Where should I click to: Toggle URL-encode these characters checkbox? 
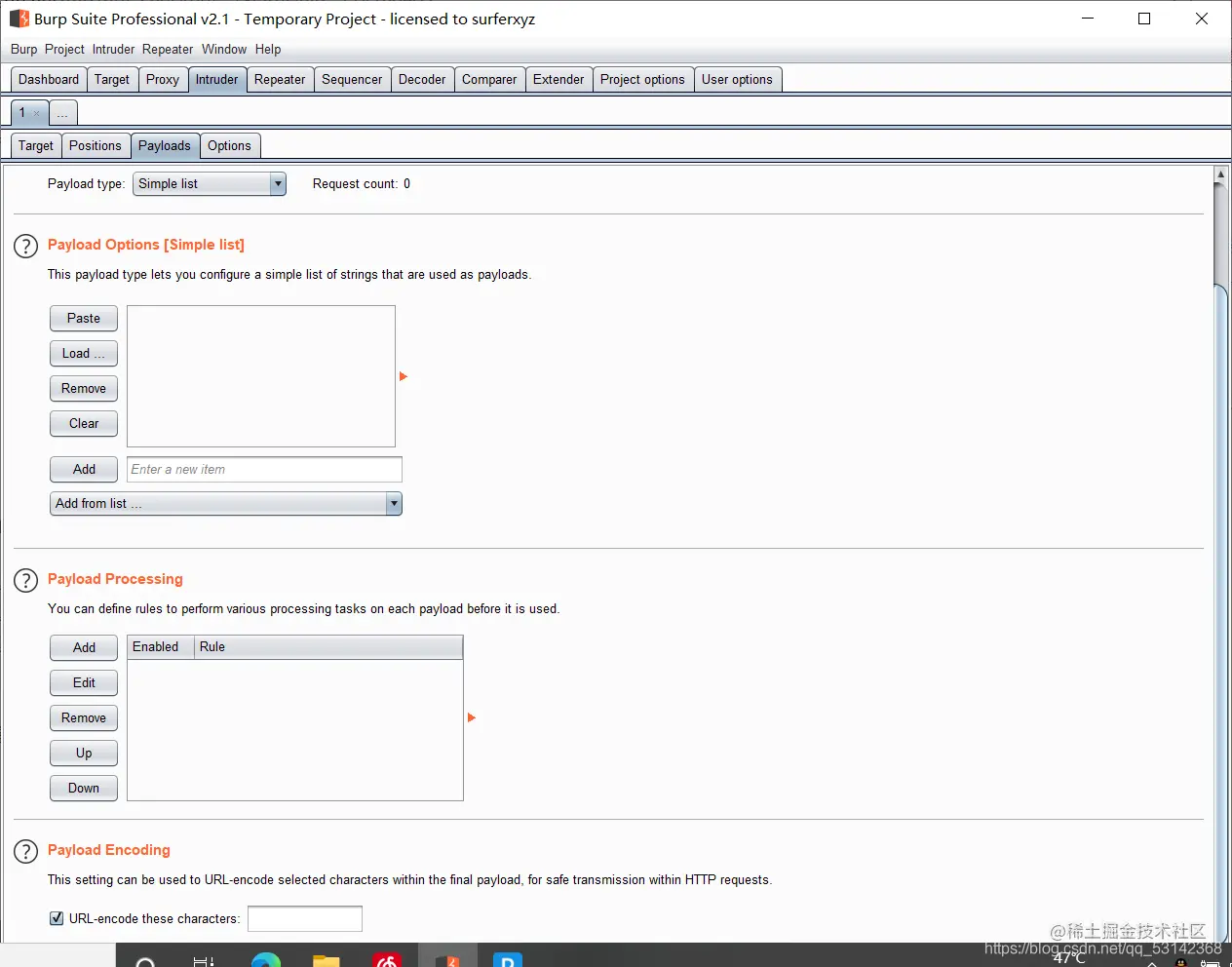[57, 918]
